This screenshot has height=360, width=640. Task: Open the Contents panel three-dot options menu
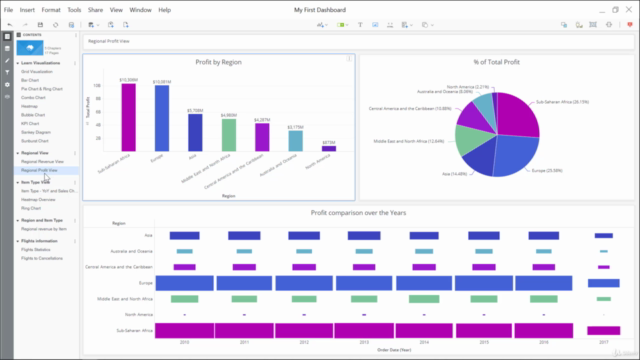tap(76, 35)
